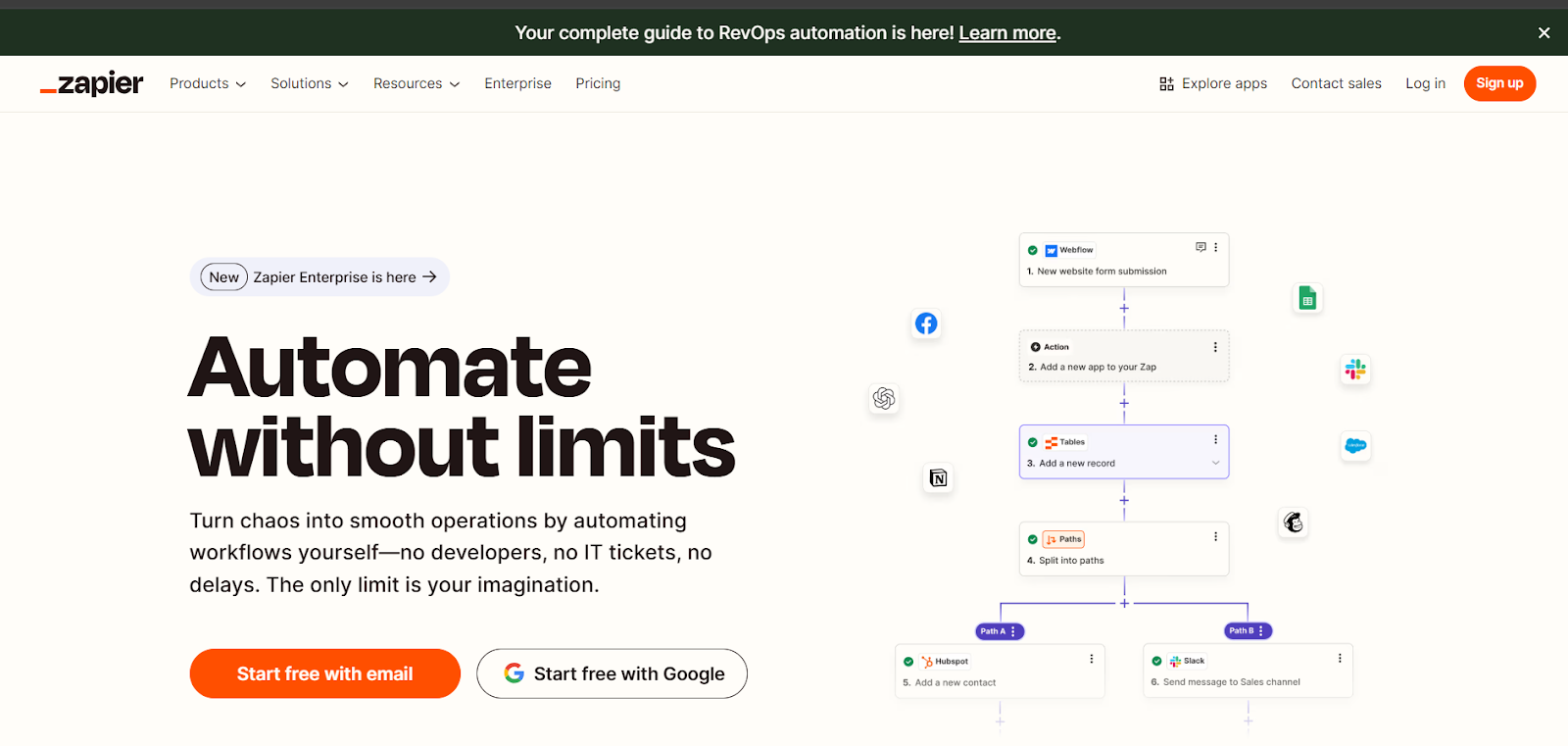The width and height of the screenshot is (1568, 746).
Task: Follow the Learn more banner link
Action: (1007, 33)
